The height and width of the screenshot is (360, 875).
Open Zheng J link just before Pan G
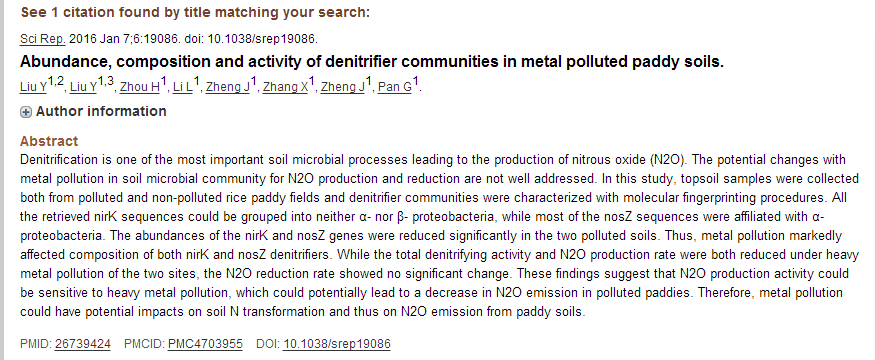click(343, 87)
